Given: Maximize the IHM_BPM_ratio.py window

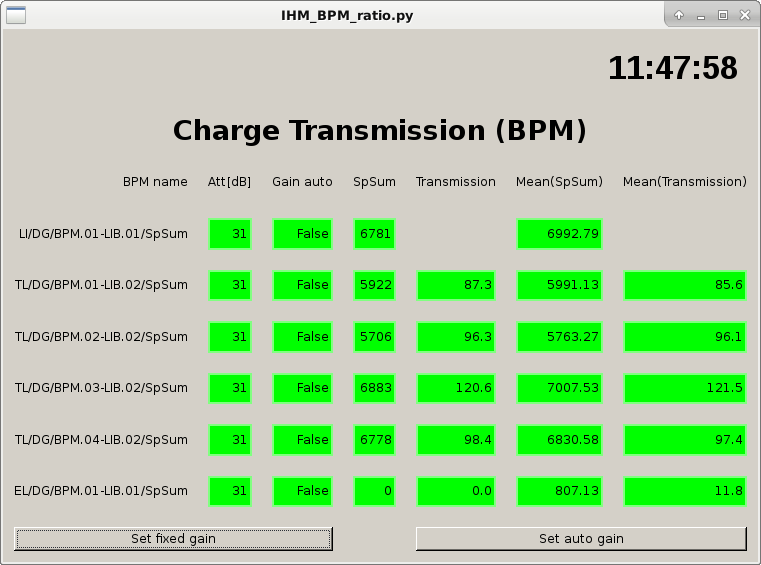Looking at the screenshot, I should 723,15.
